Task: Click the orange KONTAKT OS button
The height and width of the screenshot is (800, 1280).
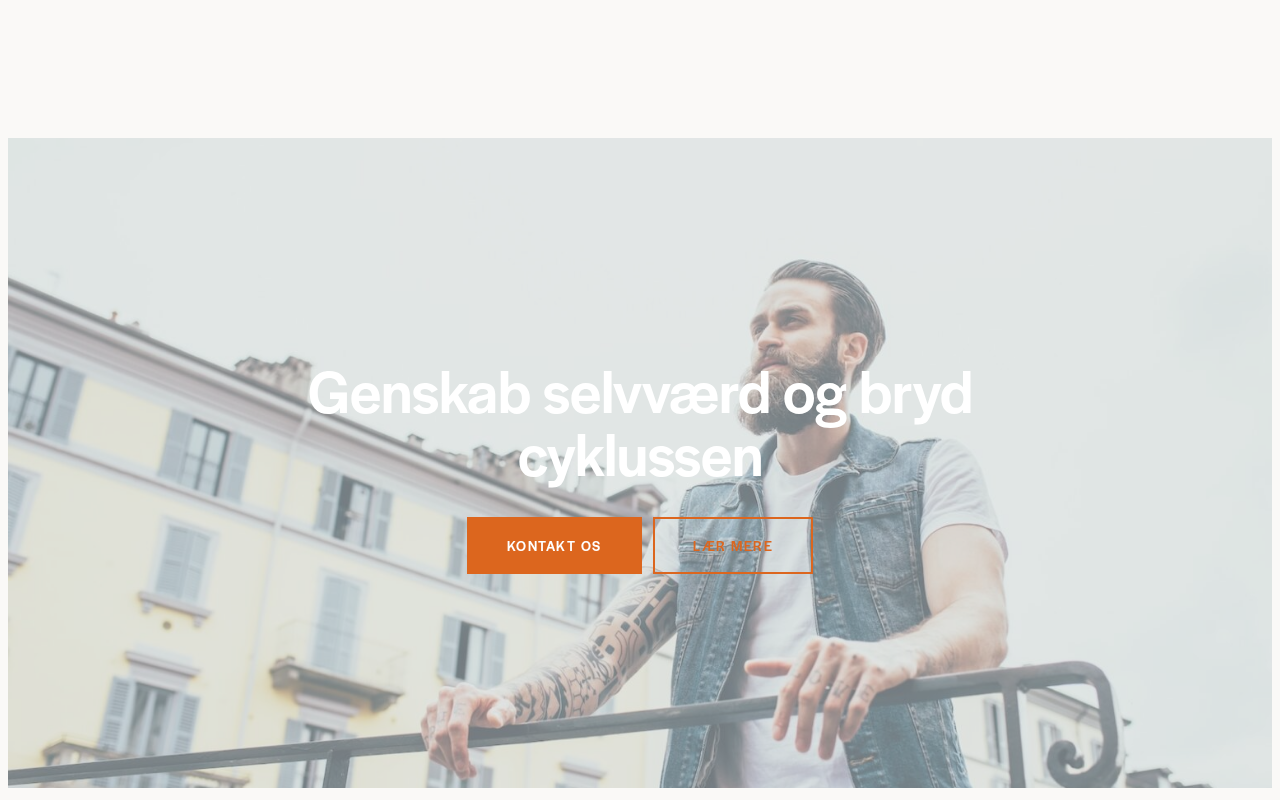Action: 554,546
